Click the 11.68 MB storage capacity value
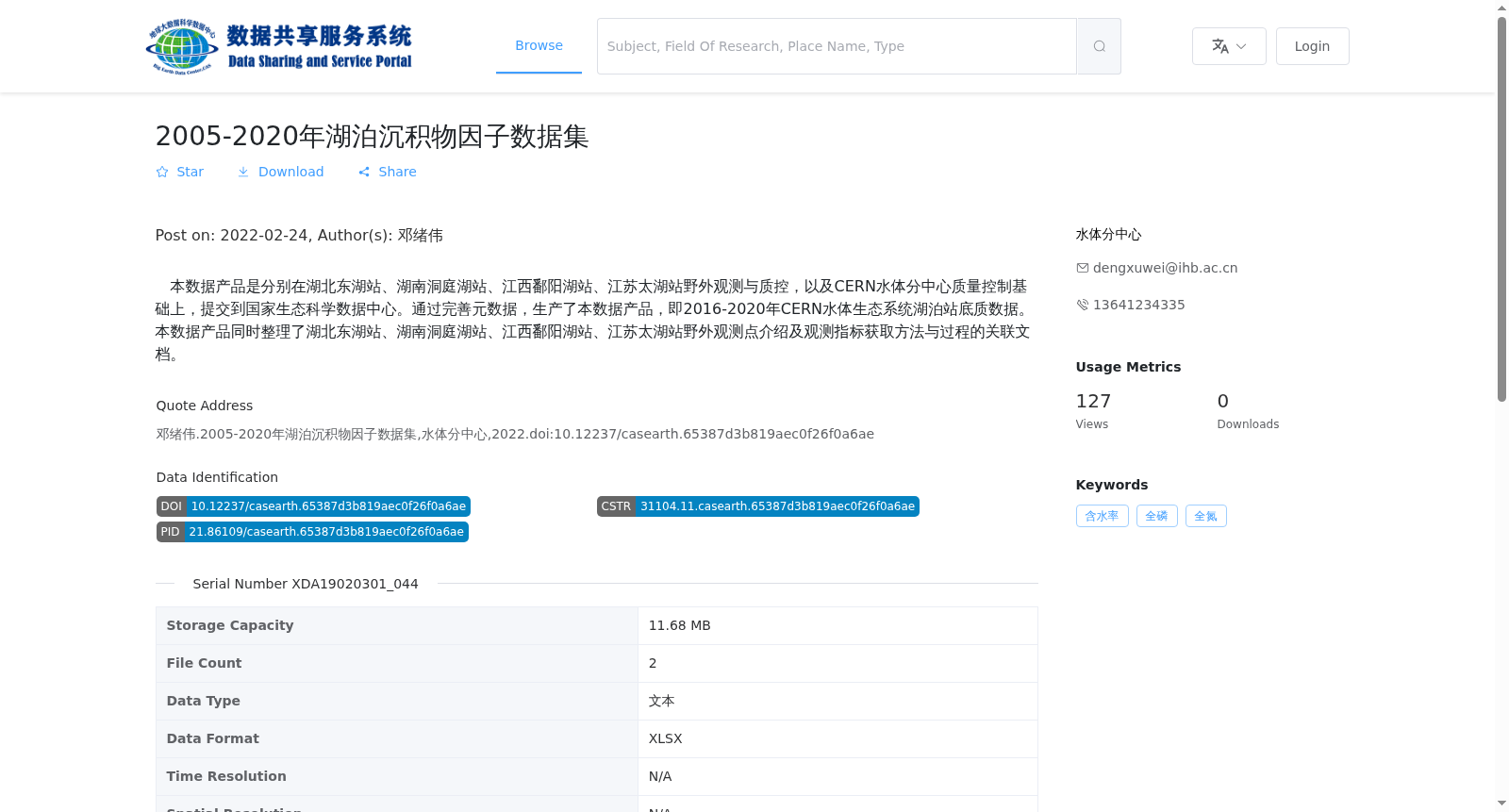Image resolution: width=1509 pixels, height=812 pixels. [679, 625]
